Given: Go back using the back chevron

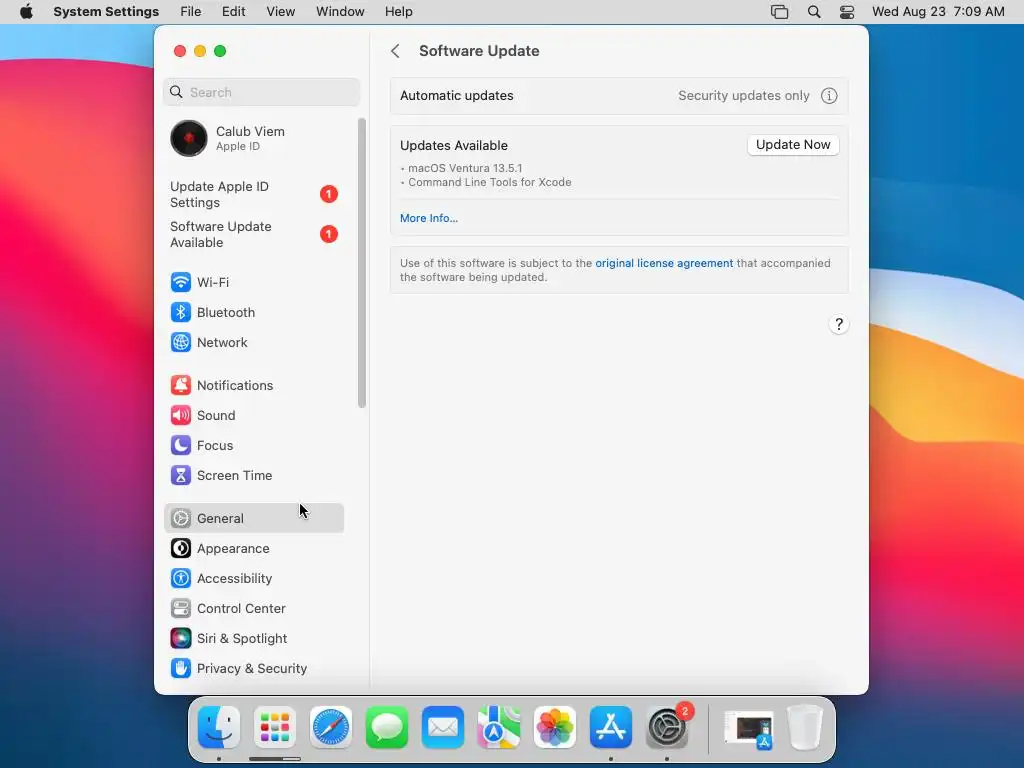Looking at the screenshot, I should tap(395, 51).
